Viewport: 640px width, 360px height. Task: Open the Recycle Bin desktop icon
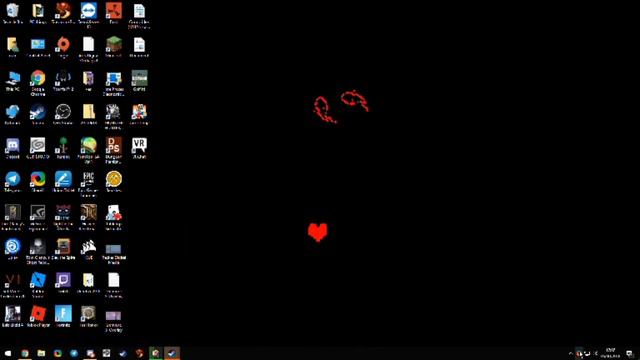pyautogui.click(x=13, y=11)
